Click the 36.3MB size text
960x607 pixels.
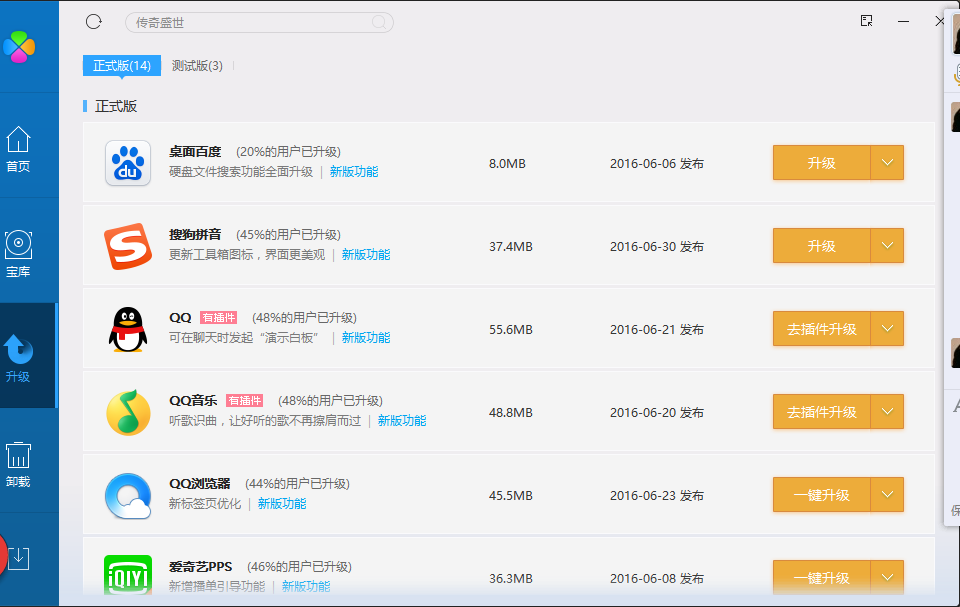click(x=511, y=578)
